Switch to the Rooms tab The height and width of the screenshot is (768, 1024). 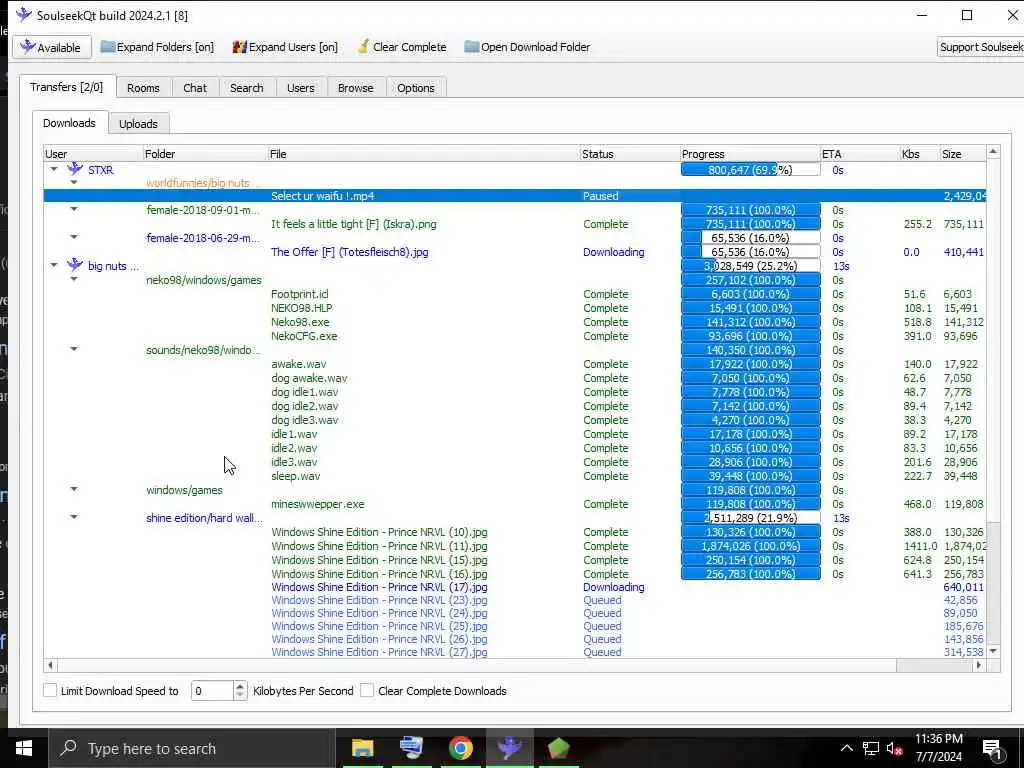pos(143,88)
